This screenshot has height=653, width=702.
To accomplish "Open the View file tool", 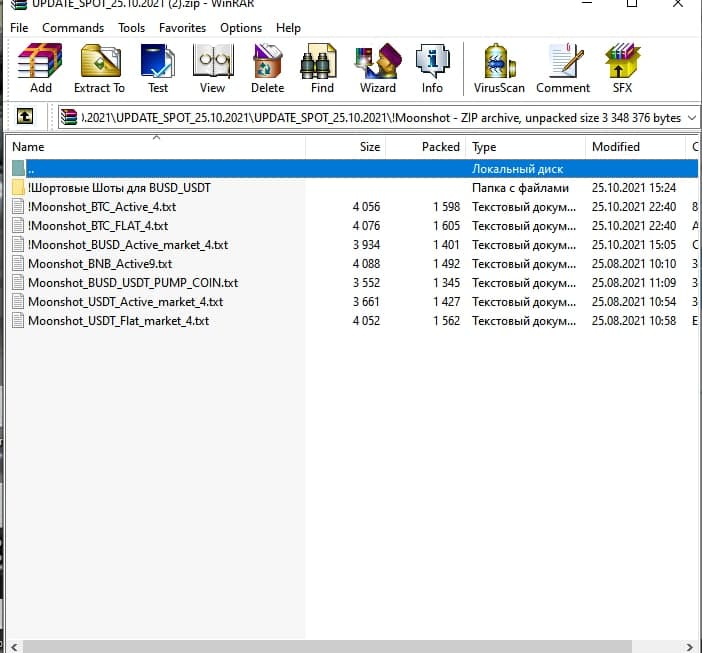I will point(212,68).
